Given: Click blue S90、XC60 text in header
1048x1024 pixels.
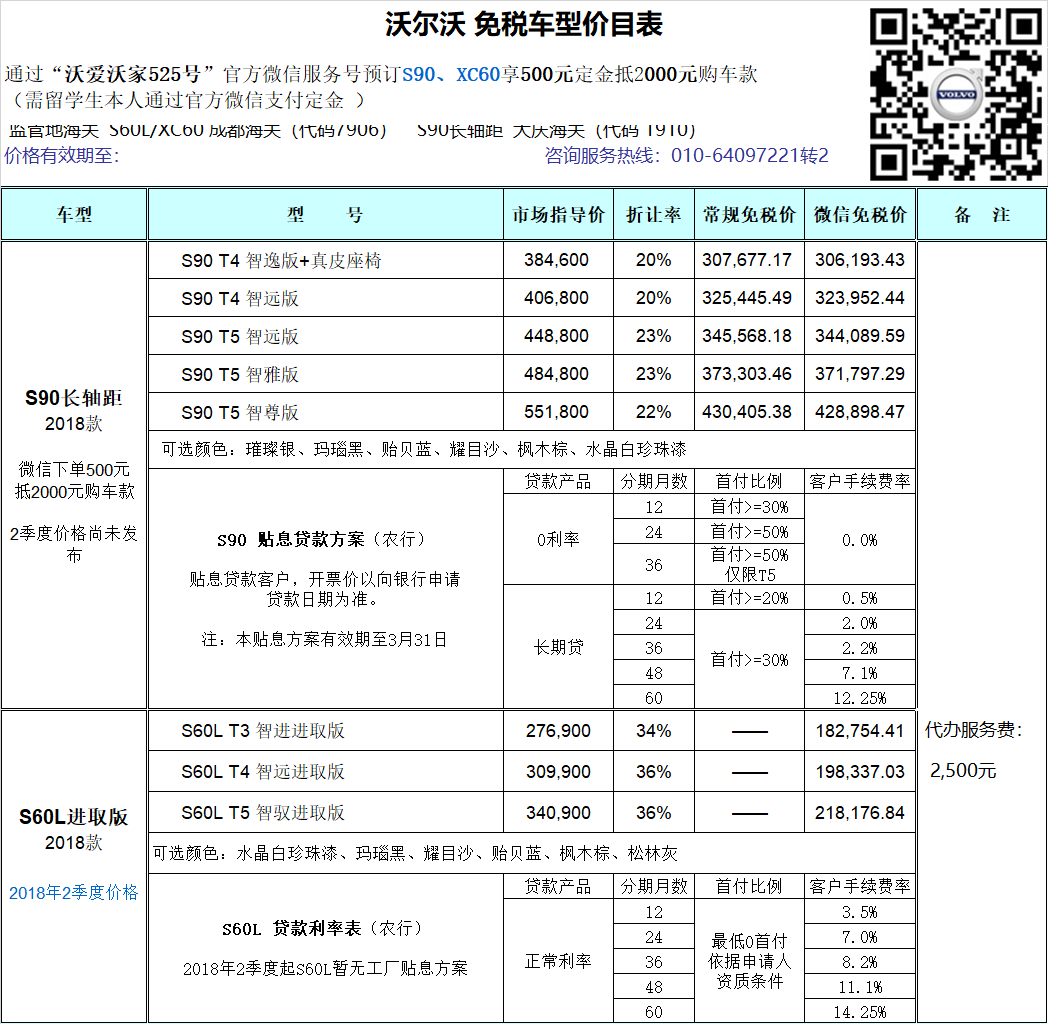Looking at the screenshot, I should coord(451,74).
